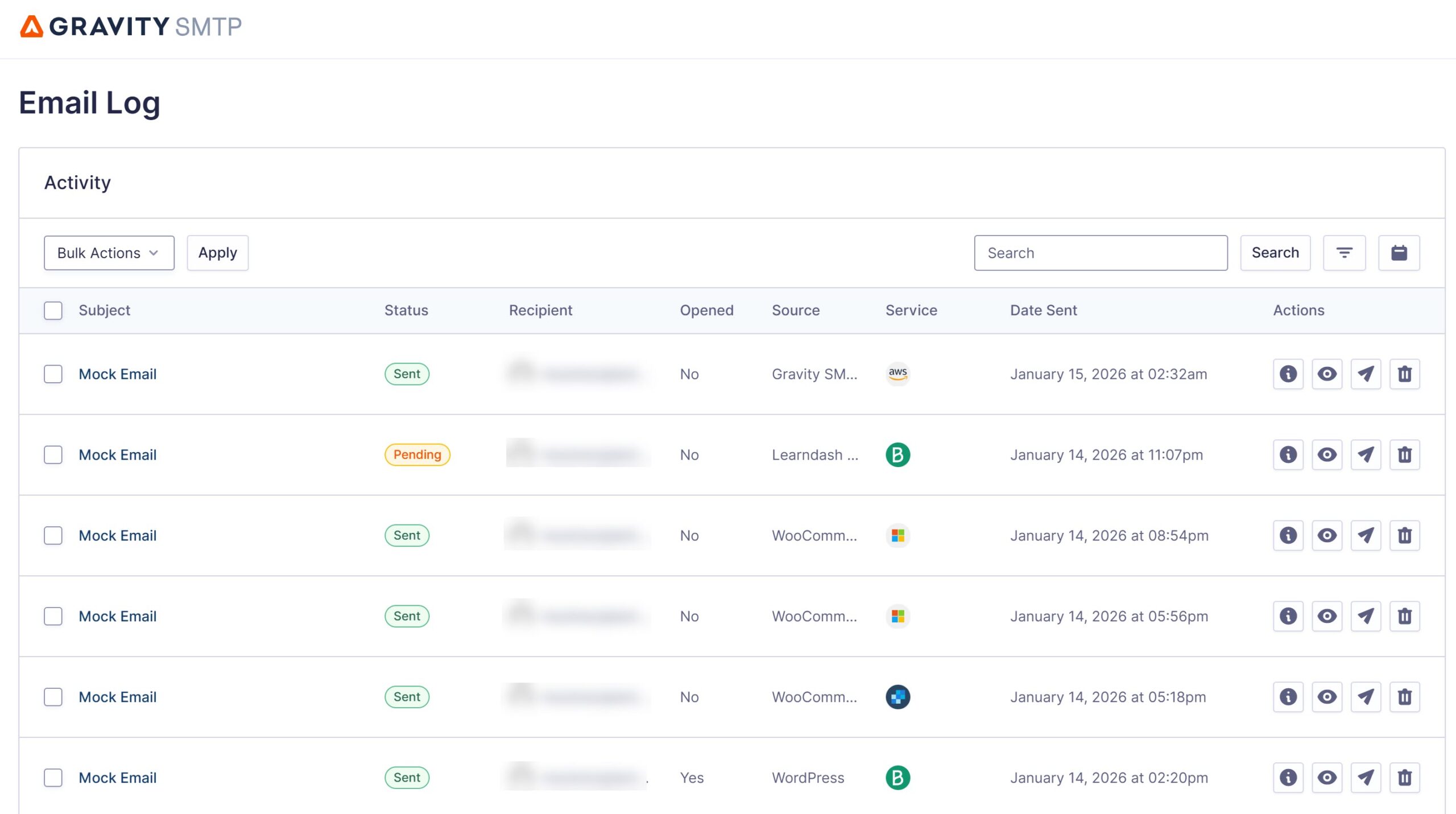Click the Status column header
The image size is (1456, 814).
[x=406, y=310]
